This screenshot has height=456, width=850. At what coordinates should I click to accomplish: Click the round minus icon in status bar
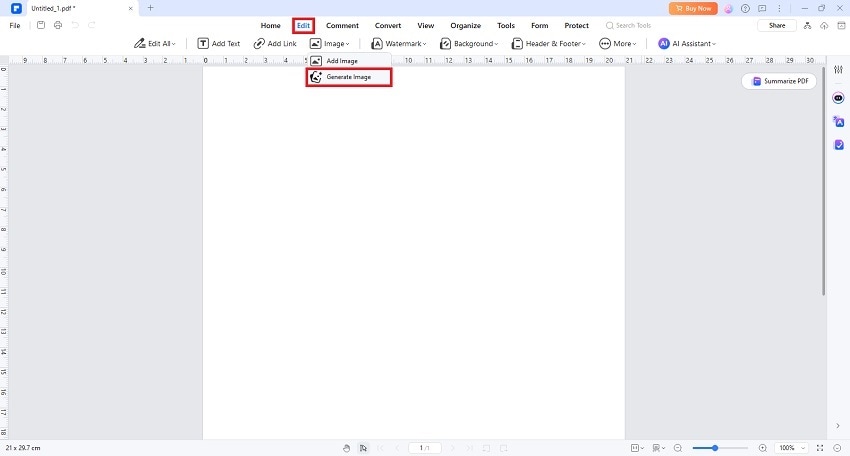(838, 448)
